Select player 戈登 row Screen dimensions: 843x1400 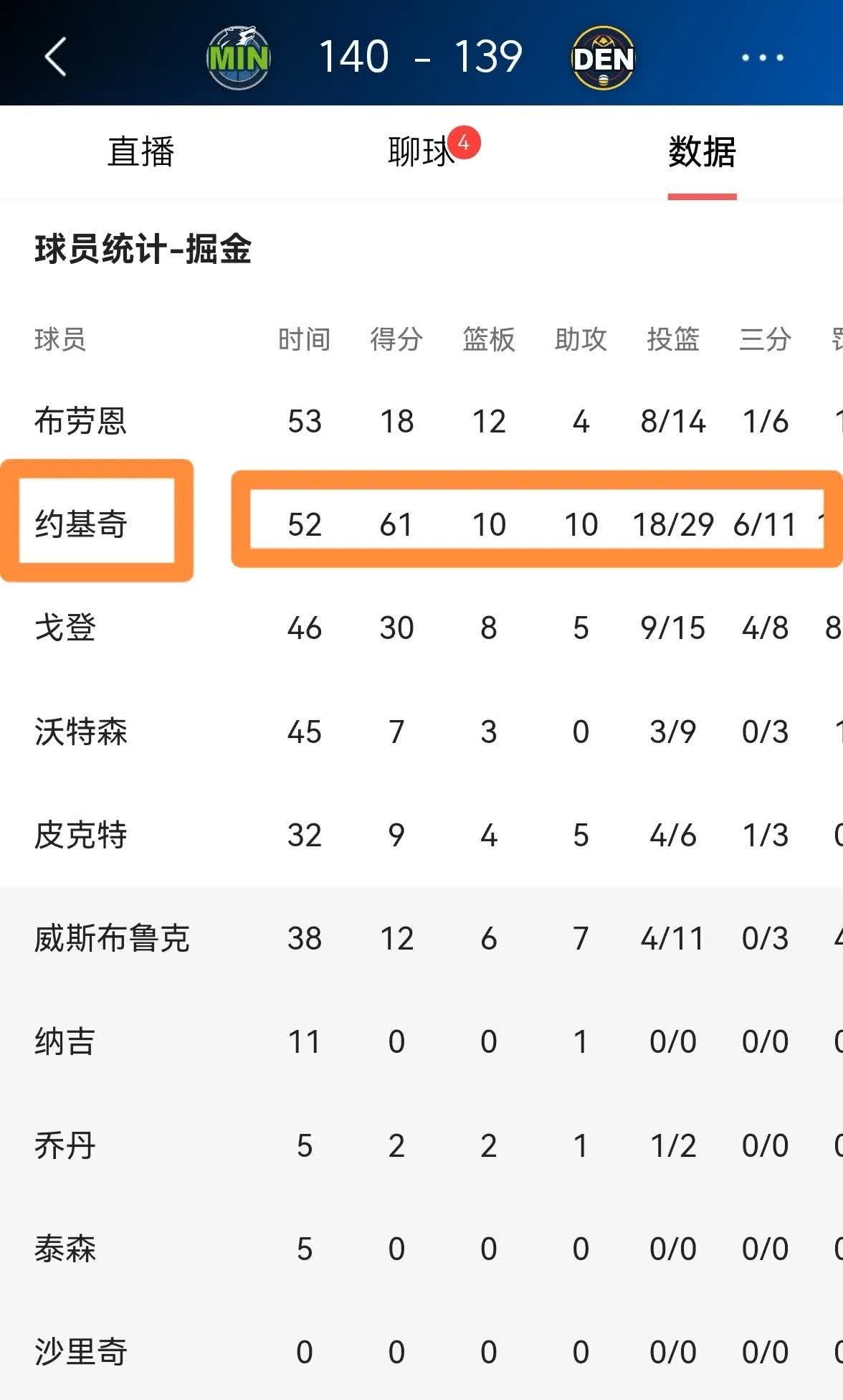(x=421, y=628)
